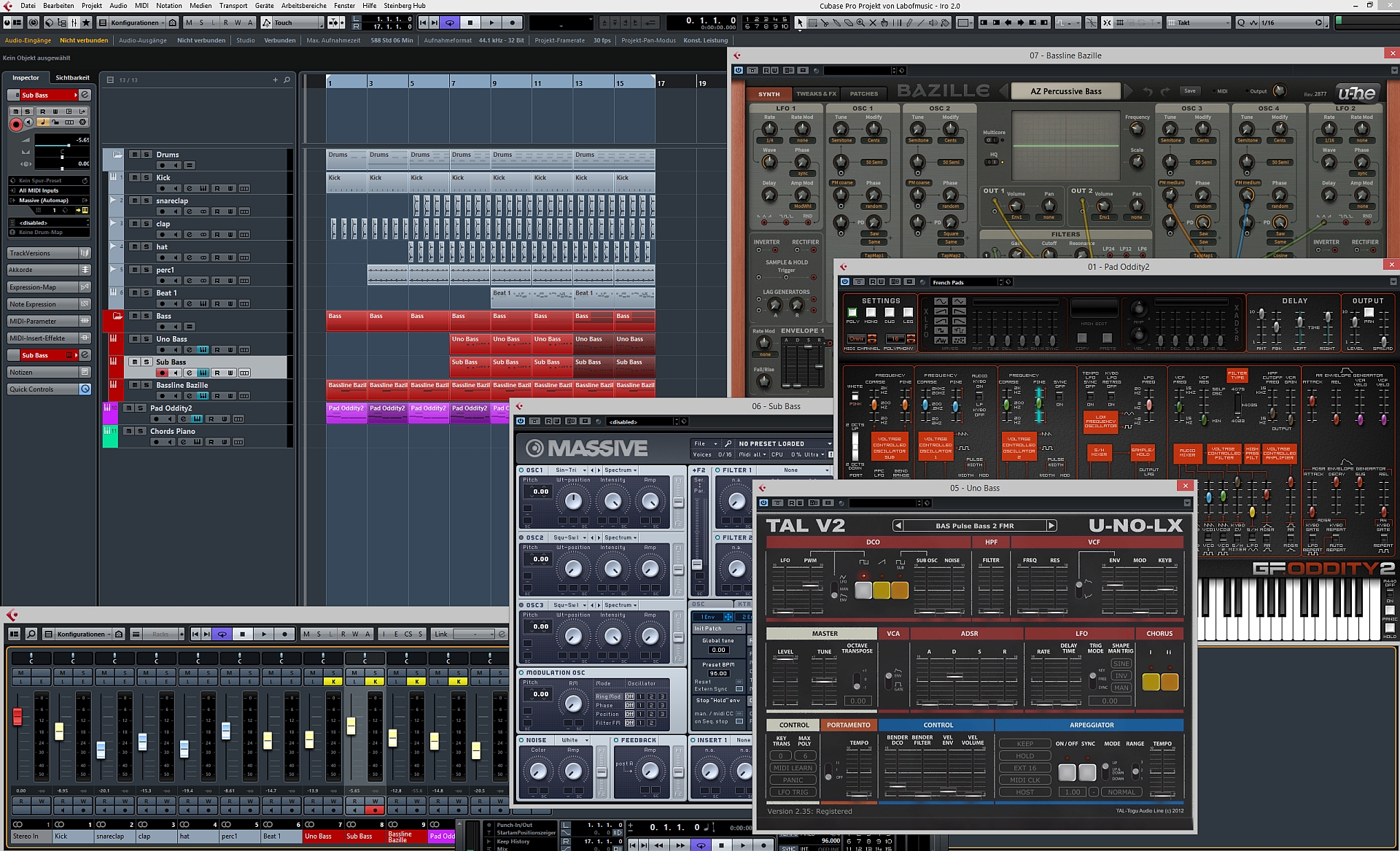
Task: Open Konfigurationen dropdown in the top toolbar
Action: coord(138,23)
